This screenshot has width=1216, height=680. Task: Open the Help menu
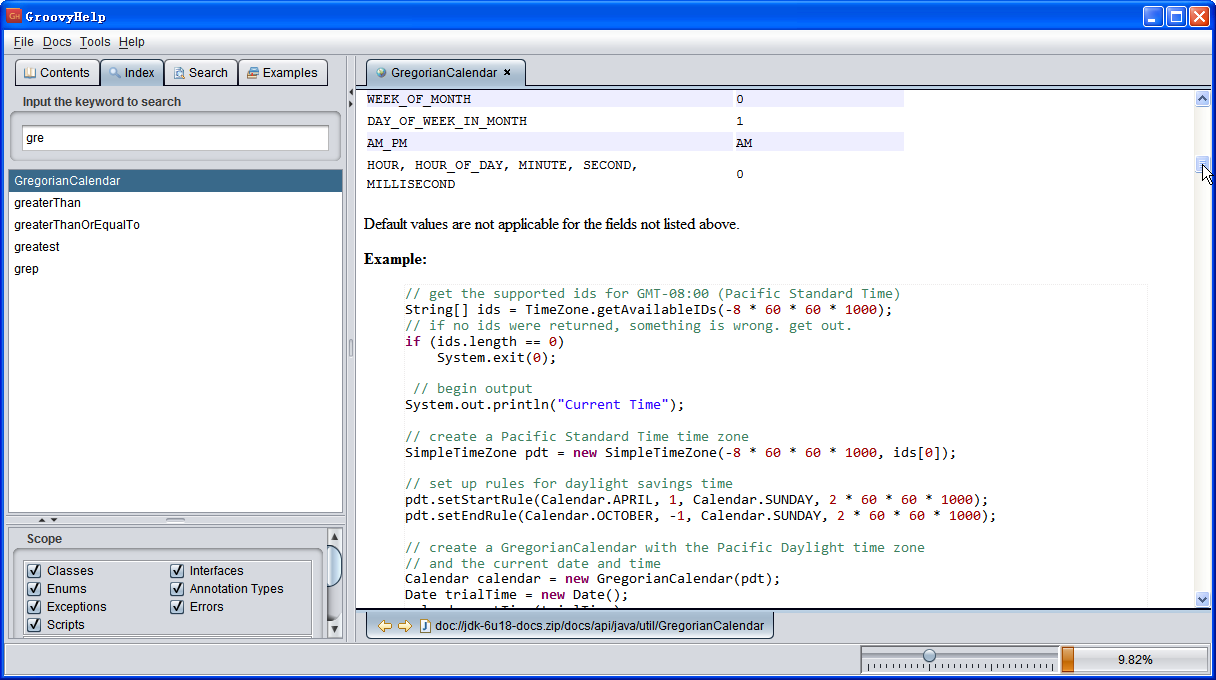point(131,42)
